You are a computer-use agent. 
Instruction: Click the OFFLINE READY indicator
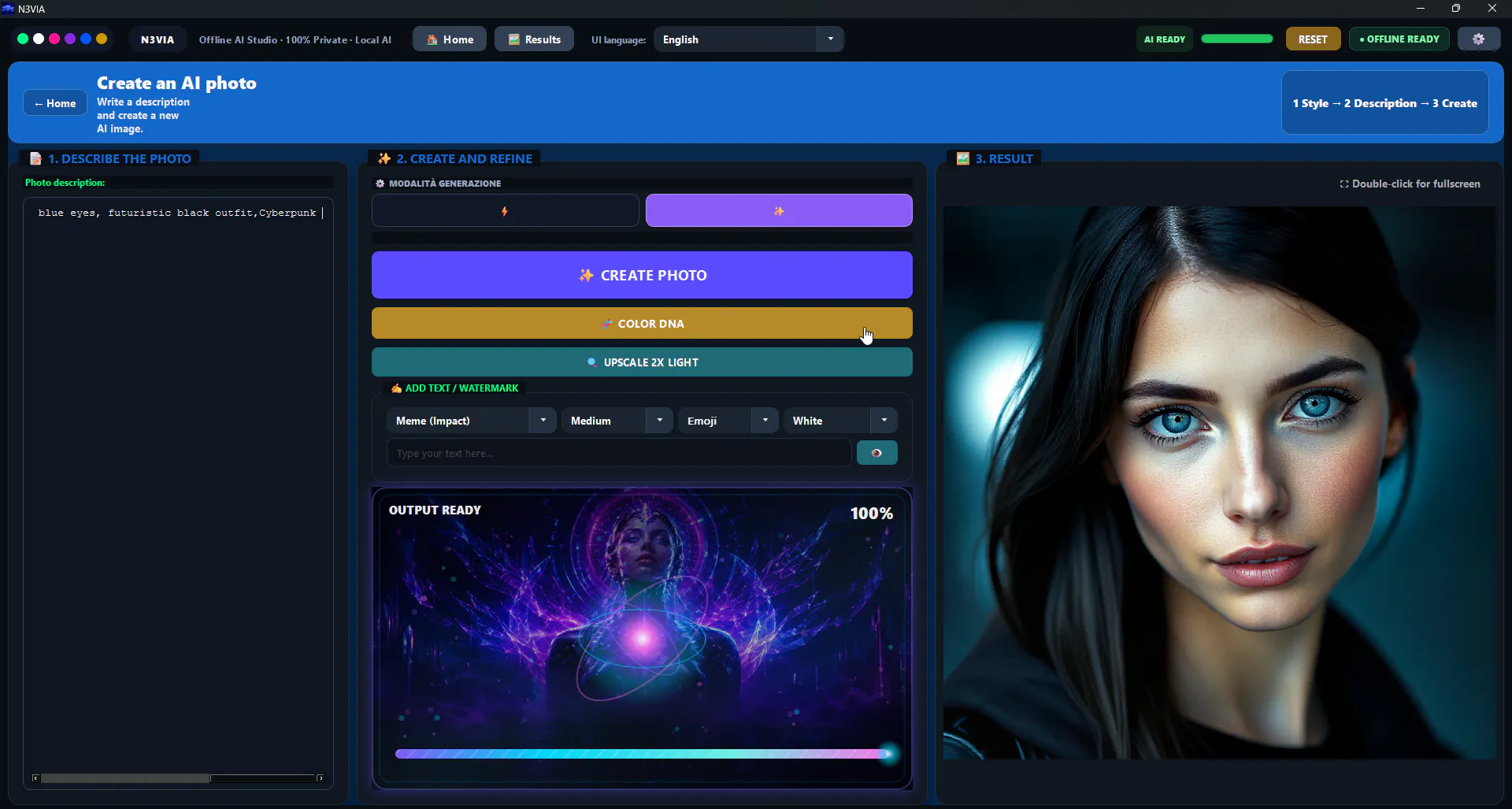pos(1399,39)
